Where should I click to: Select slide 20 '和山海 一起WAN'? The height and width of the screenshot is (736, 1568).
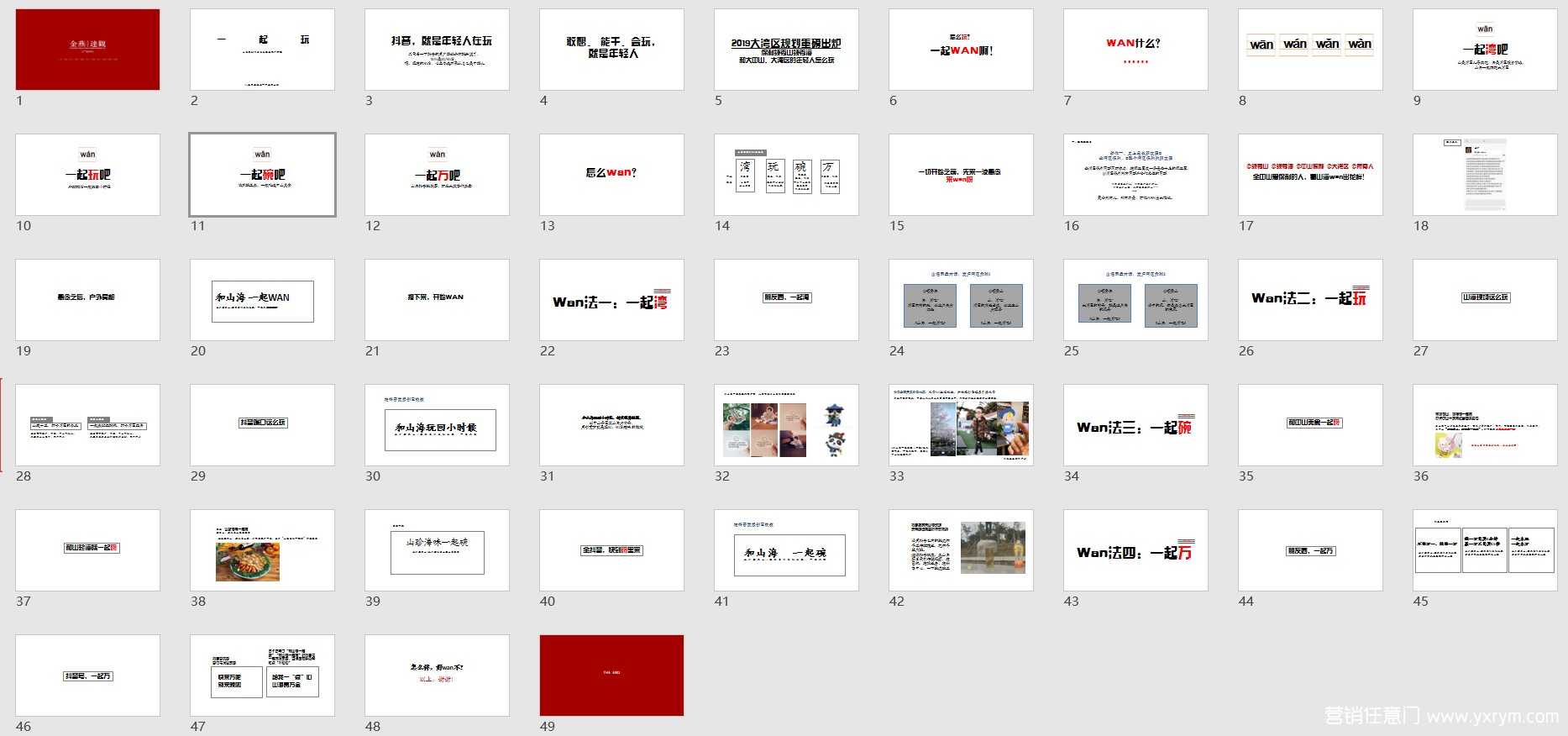tap(262, 300)
